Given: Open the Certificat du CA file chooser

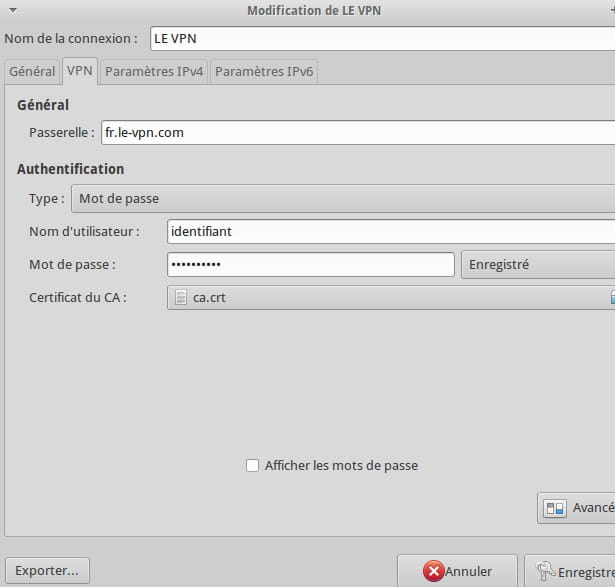Looking at the screenshot, I should 391,298.
